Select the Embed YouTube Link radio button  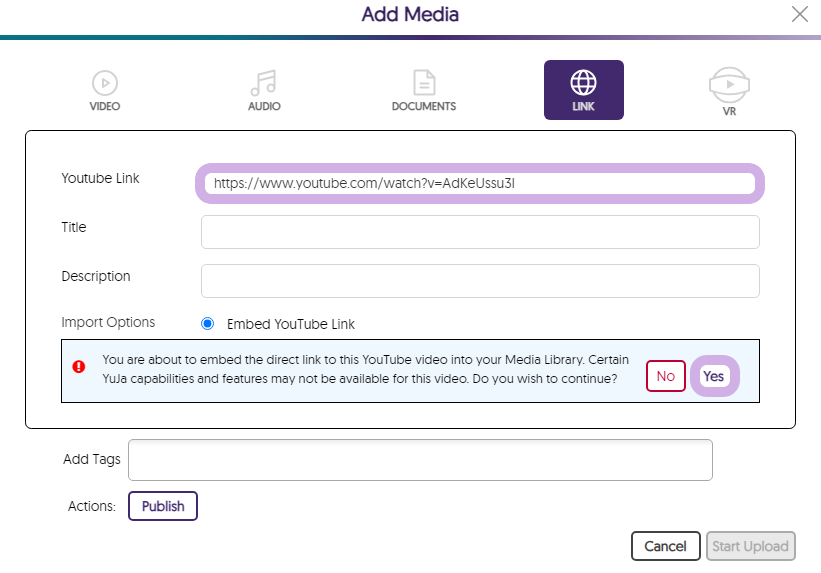[207, 324]
